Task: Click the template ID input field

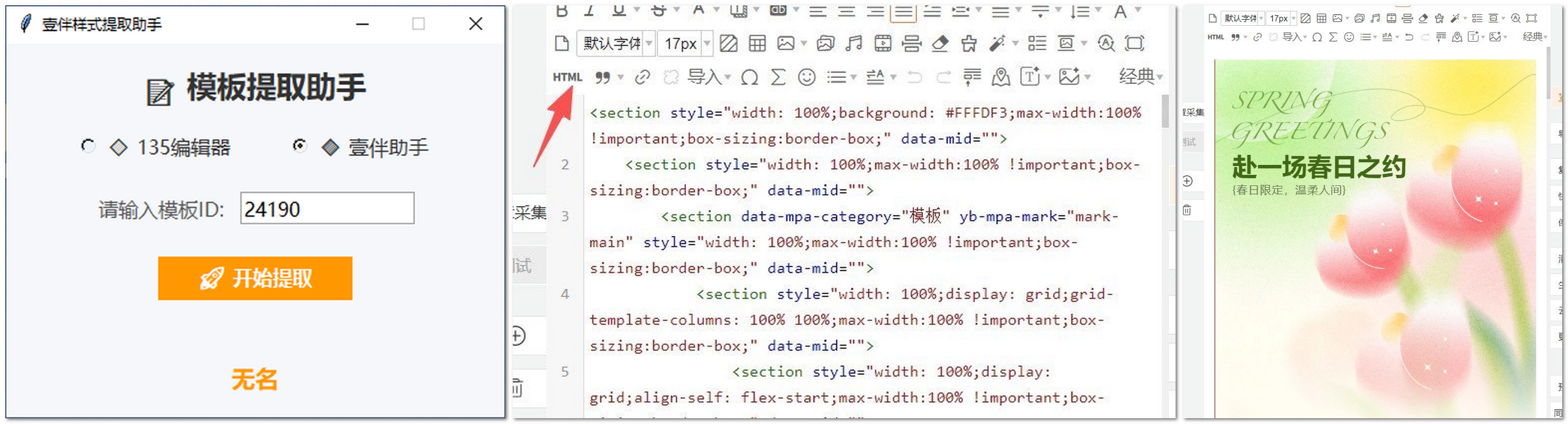Action: 327,209
